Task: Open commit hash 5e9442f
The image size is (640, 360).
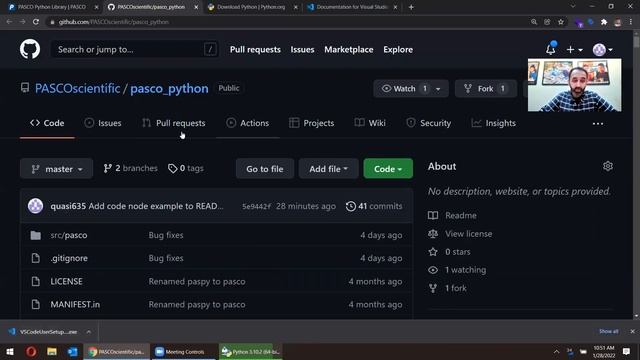Action: tap(256, 206)
